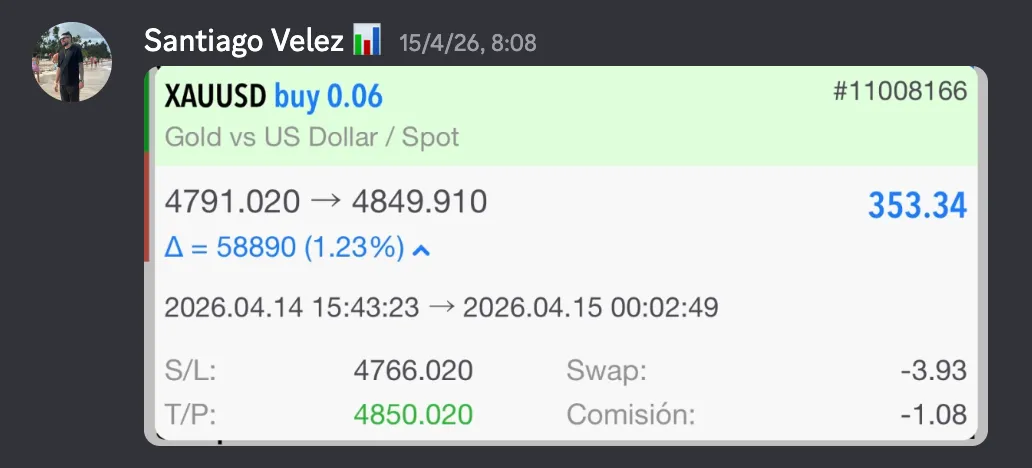This screenshot has width=1032, height=468.
Task: Click the S/L value 4766.020
Action: pos(413,371)
